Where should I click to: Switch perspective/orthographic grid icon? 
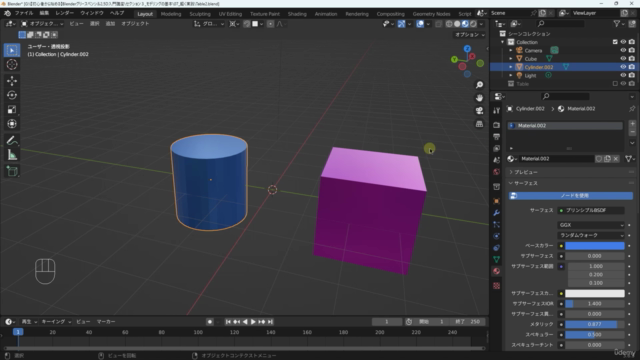click(479, 124)
